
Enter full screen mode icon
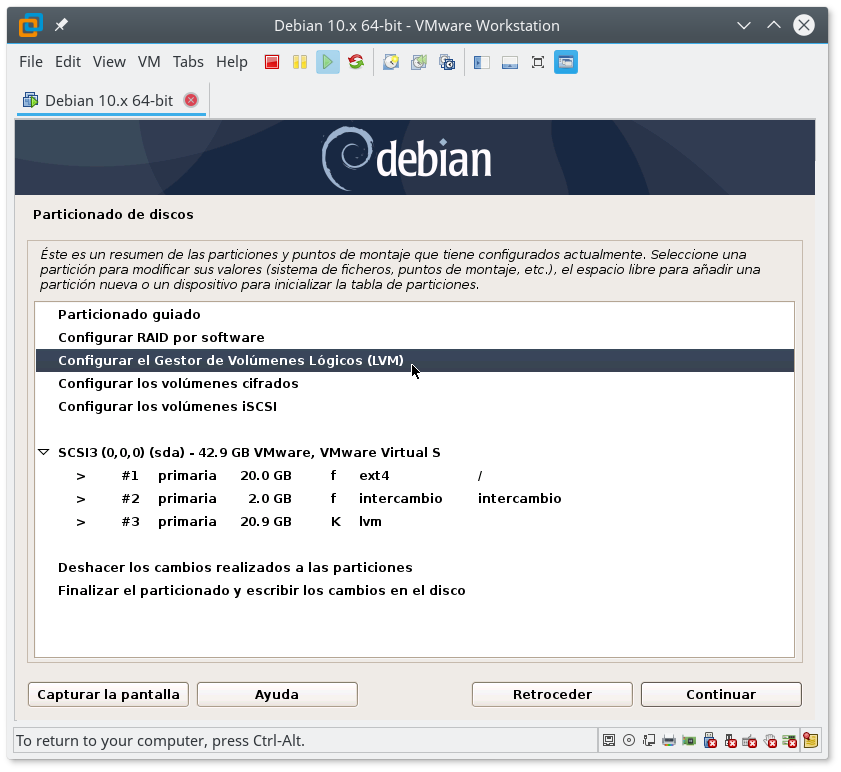[x=537, y=62]
